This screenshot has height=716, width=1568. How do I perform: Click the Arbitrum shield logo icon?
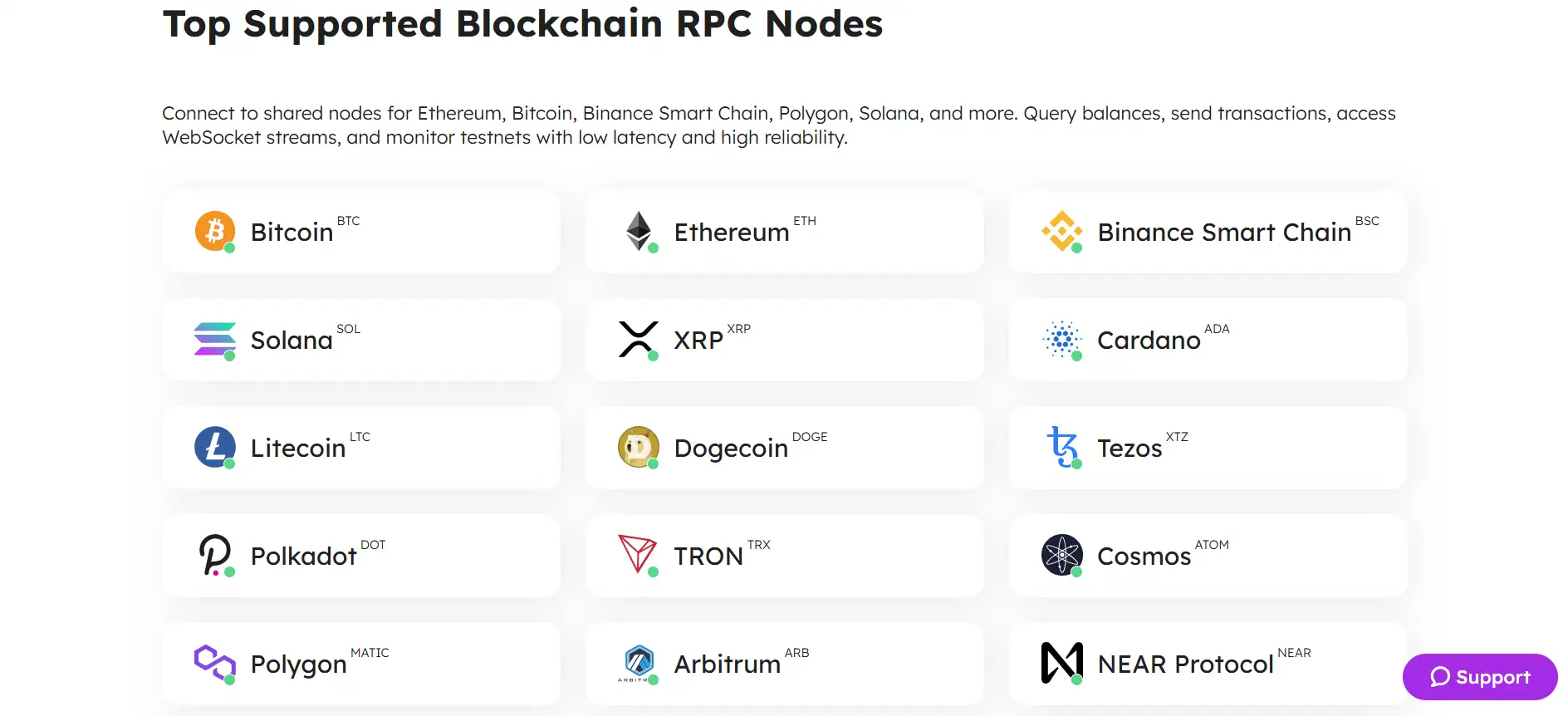(639, 663)
